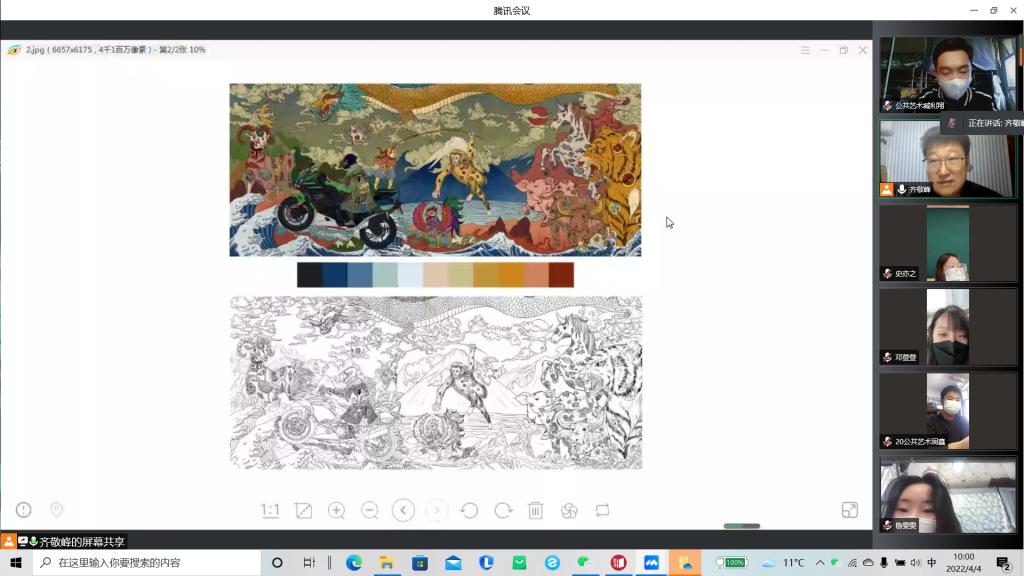Click the Windows taskbar search box
The width and height of the screenshot is (1024, 576).
(x=147, y=562)
